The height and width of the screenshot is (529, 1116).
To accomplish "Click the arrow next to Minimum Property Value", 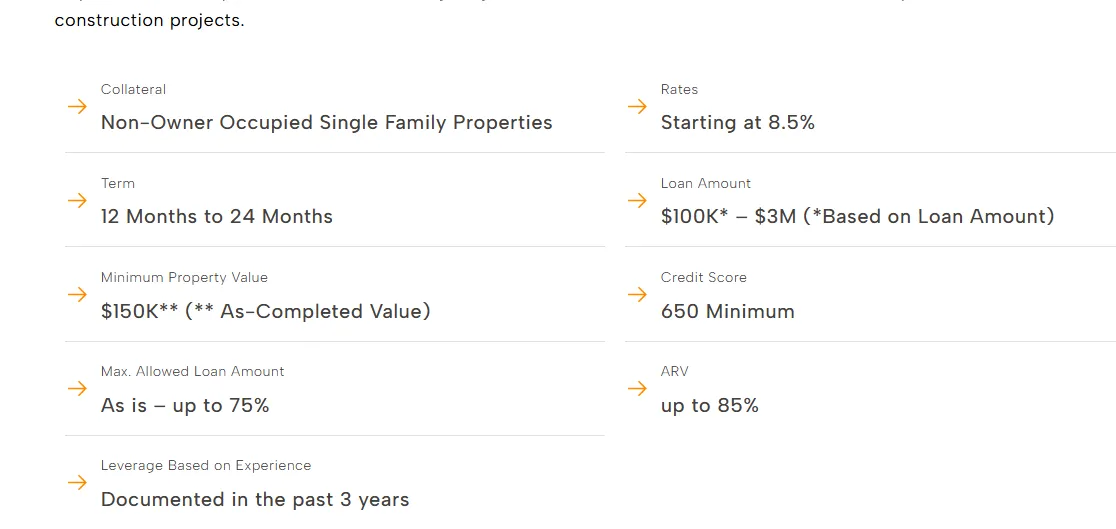I will [77, 295].
